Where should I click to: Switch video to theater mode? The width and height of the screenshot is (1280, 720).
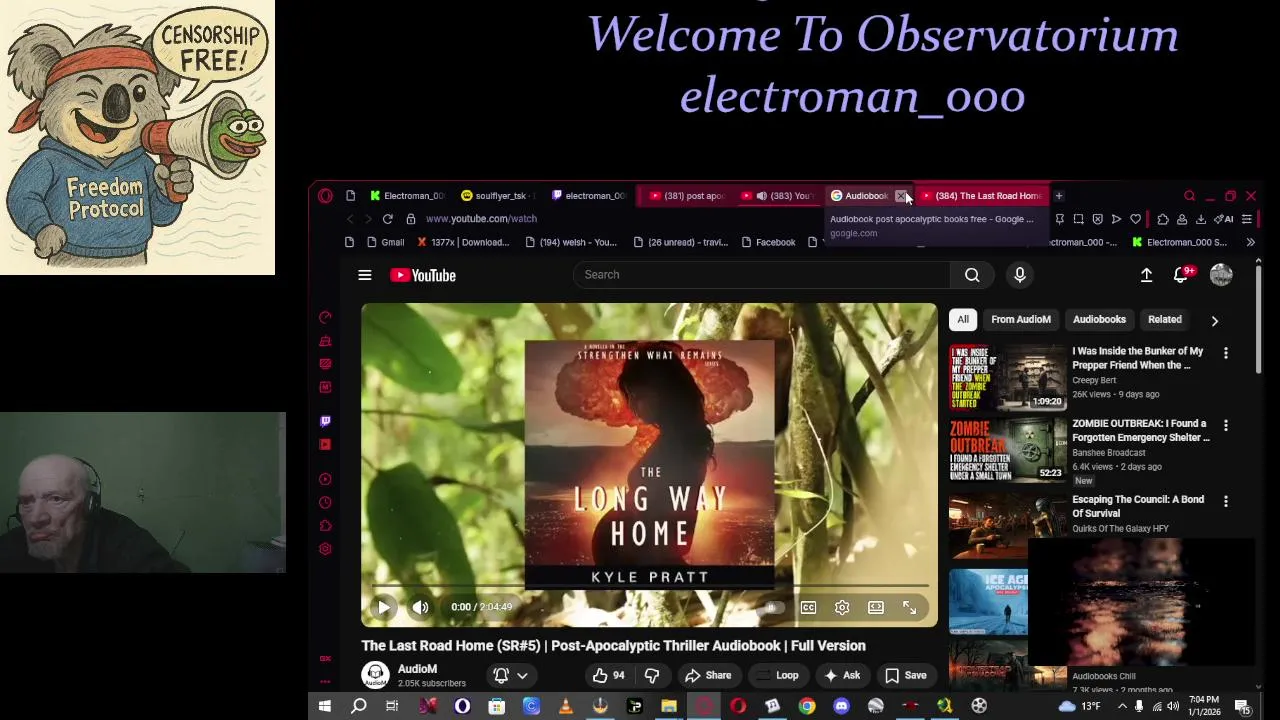click(x=876, y=607)
